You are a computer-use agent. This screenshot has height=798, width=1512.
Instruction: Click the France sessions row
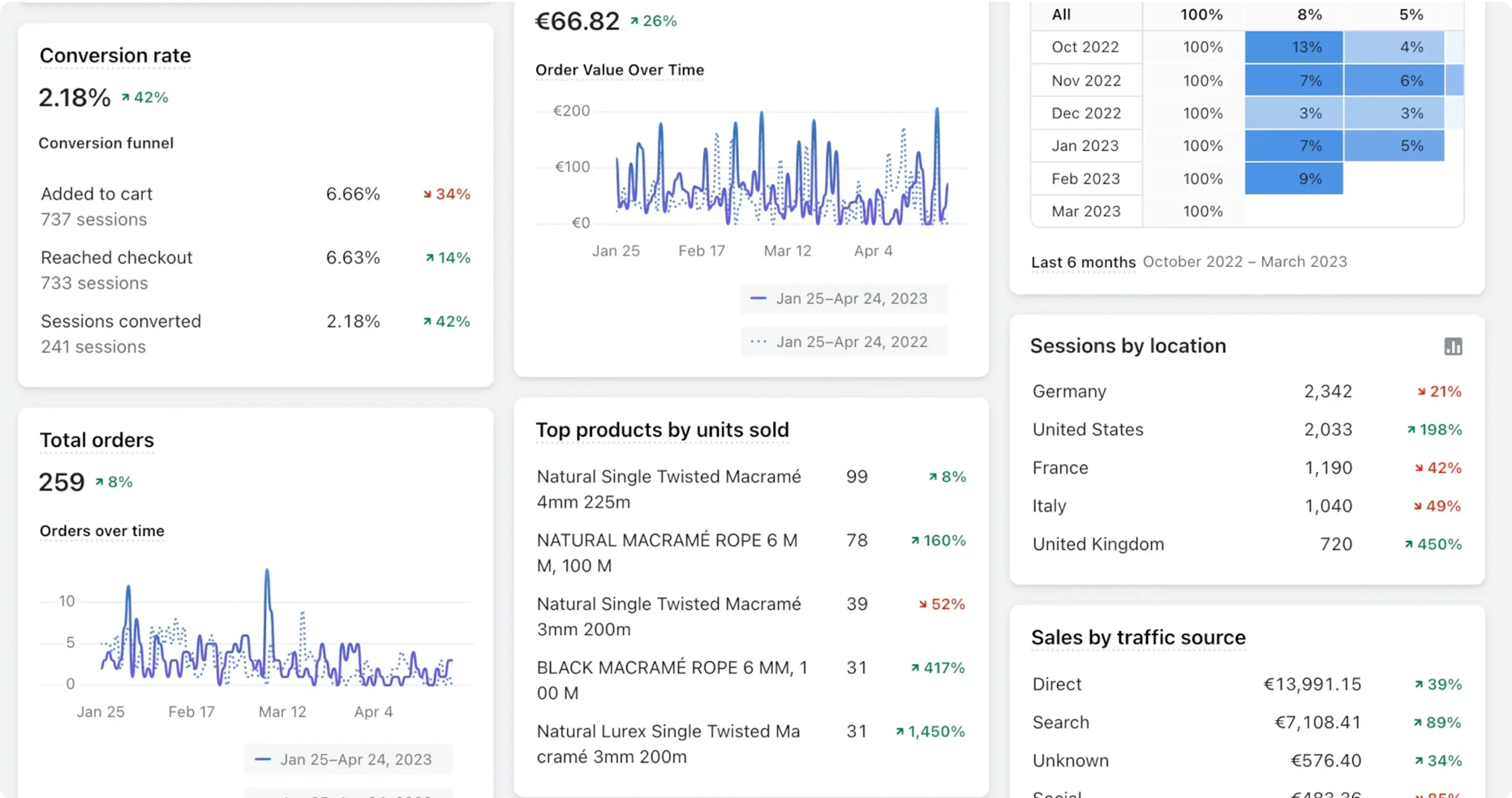(1247, 468)
